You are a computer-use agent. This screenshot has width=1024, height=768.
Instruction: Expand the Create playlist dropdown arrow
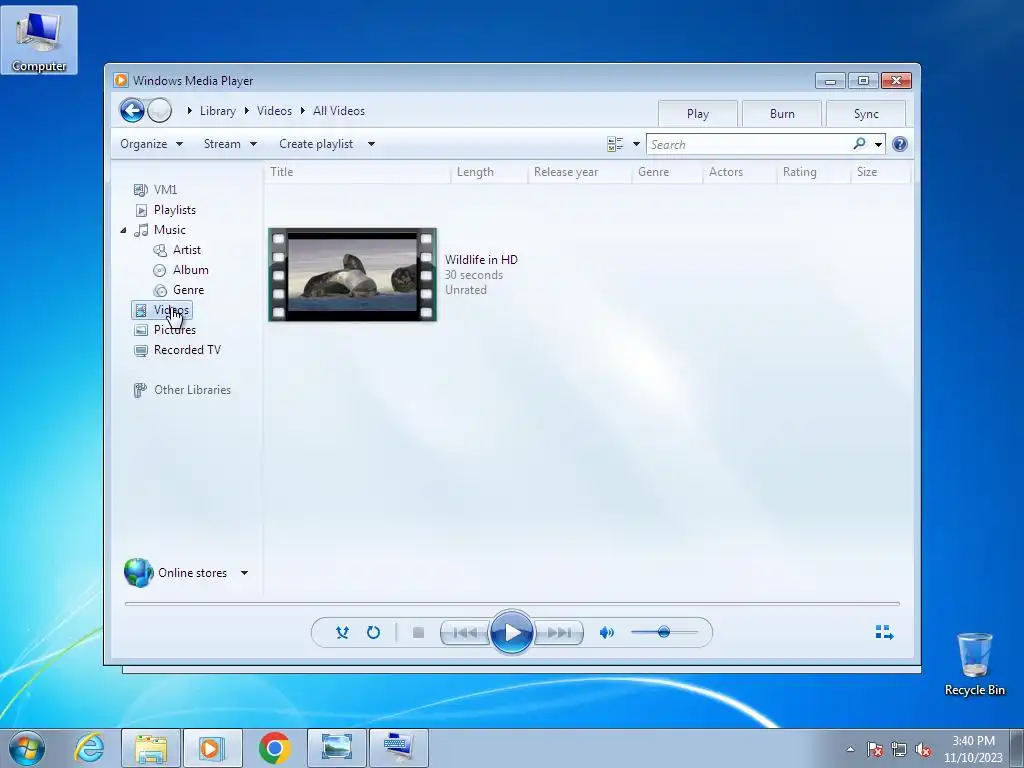coord(371,144)
